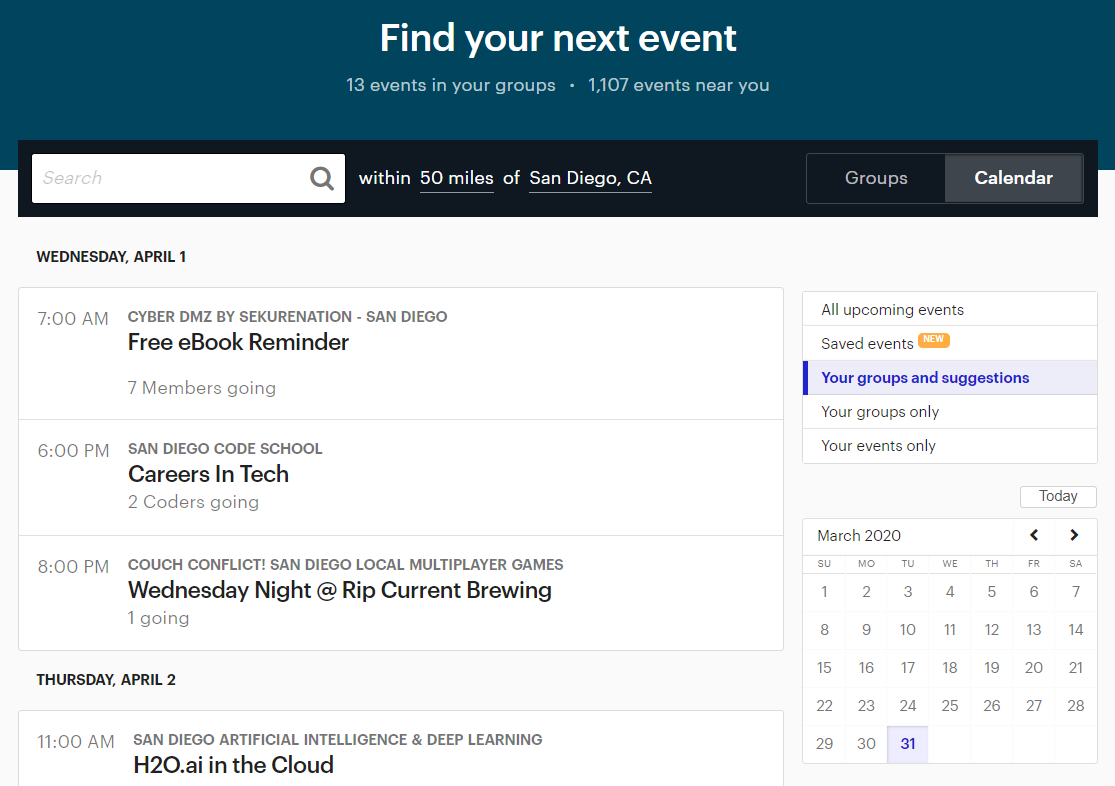Go to next month in calendar
The image size is (1115, 786).
click(x=1074, y=535)
